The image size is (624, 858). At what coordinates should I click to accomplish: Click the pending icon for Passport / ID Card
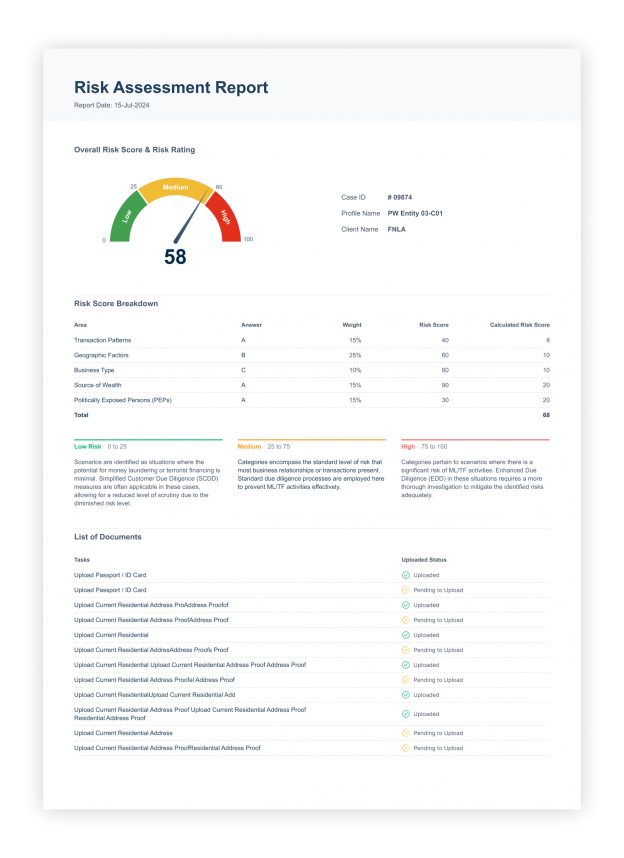pos(405,590)
